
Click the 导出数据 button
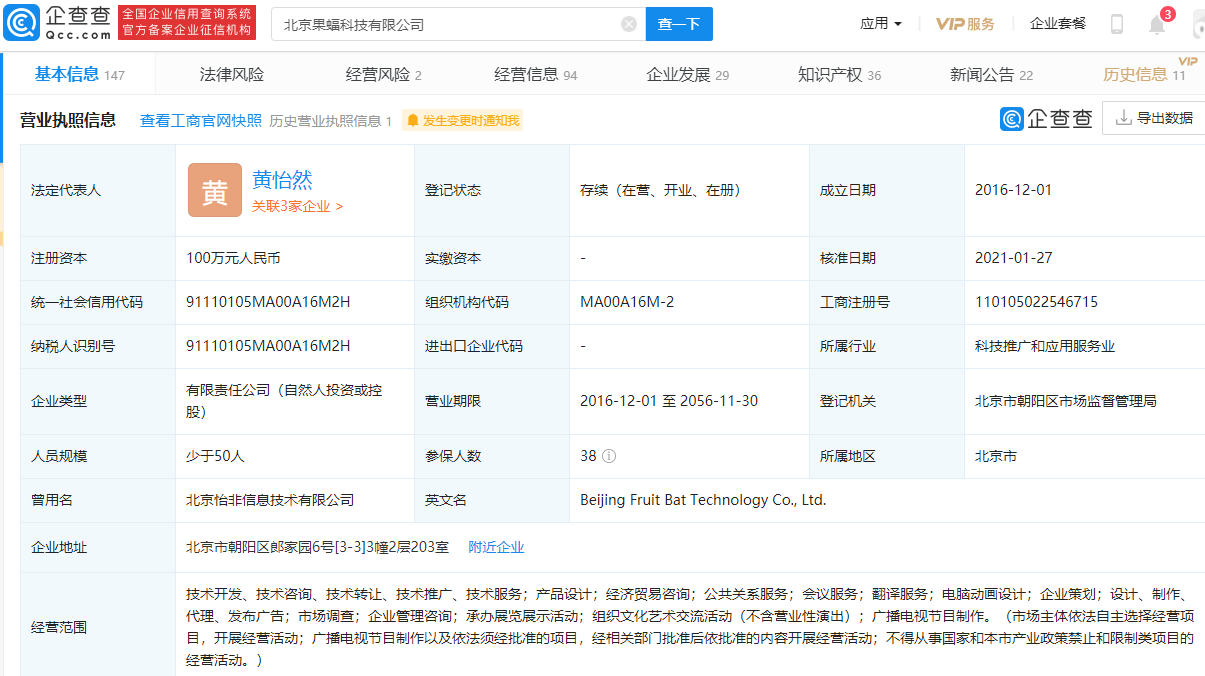pyautogui.click(x=1154, y=118)
